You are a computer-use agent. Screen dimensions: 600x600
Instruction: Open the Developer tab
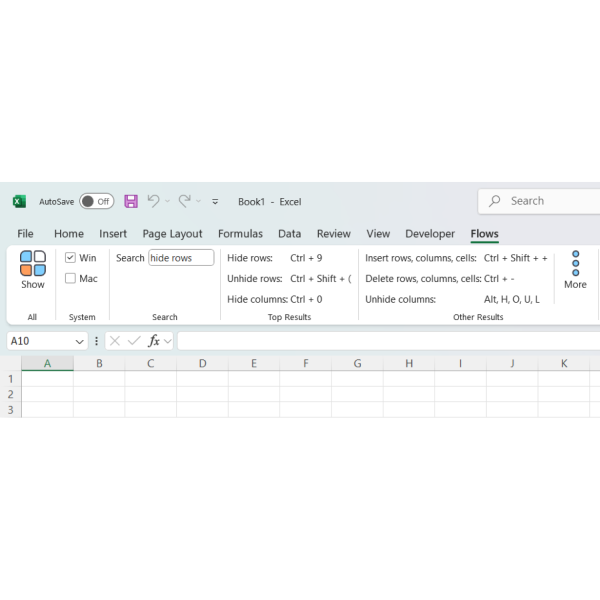click(x=430, y=234)
